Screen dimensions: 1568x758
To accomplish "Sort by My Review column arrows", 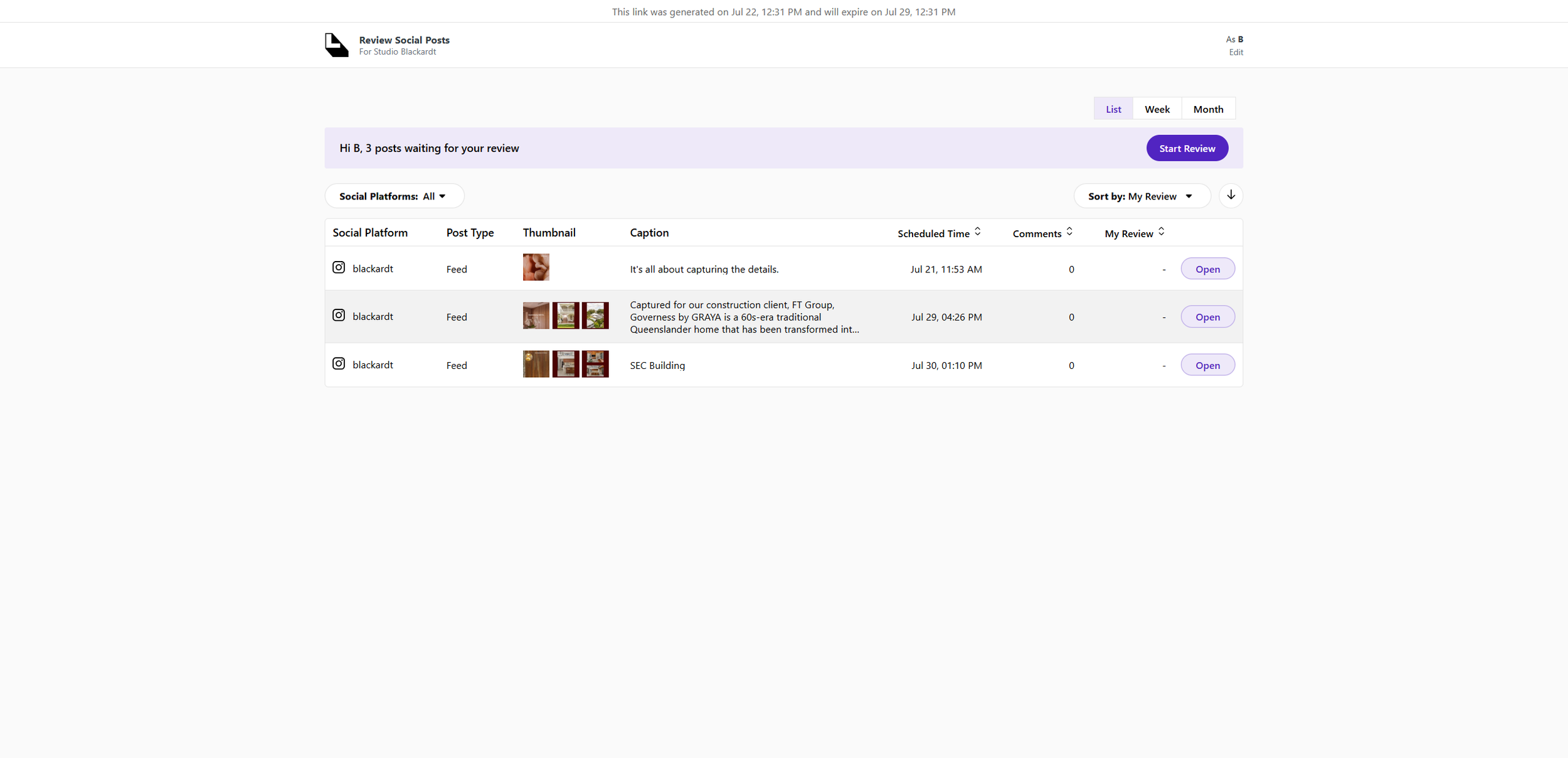I will pos(1161,232).
